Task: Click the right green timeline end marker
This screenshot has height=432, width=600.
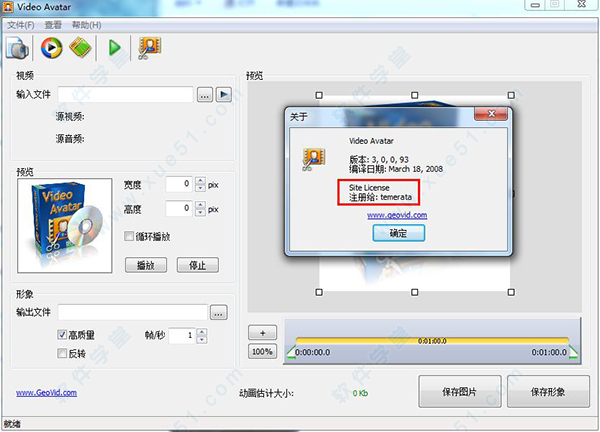Action: [x=574, y=352]
